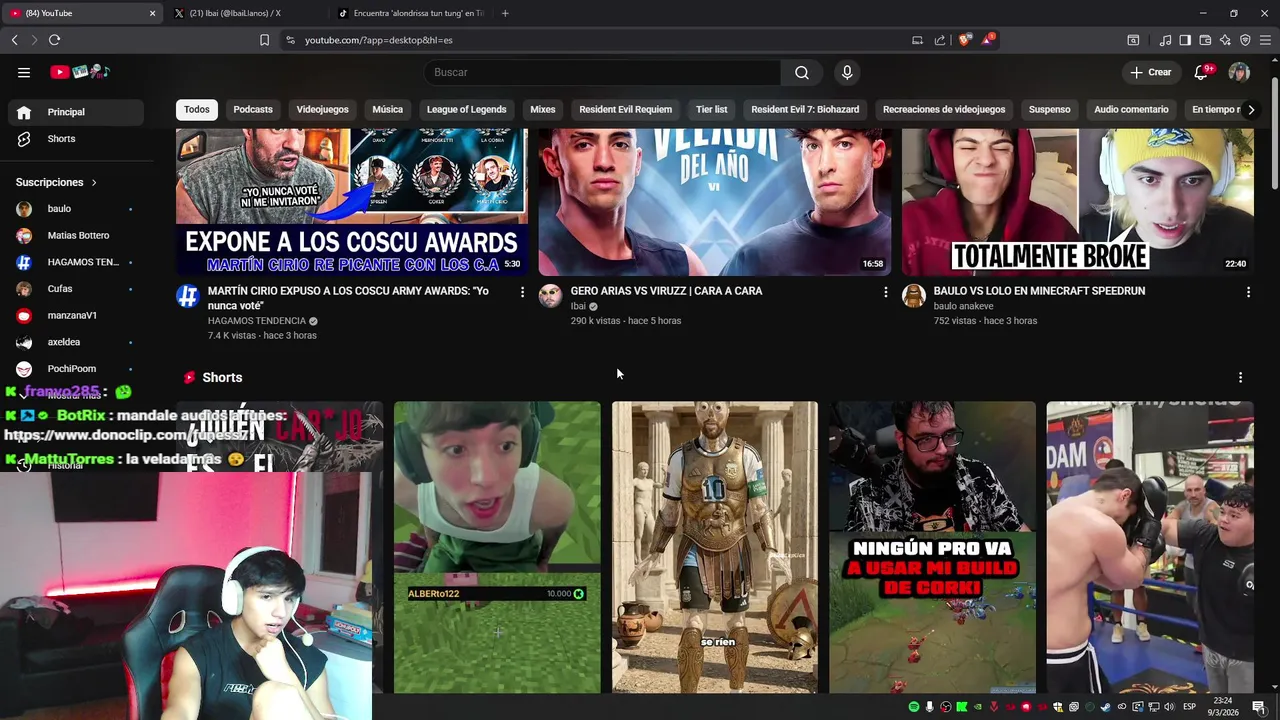Open Spotify from the system tray
The width and height of the screenshot is (1280, 720).
pos(914,707)
